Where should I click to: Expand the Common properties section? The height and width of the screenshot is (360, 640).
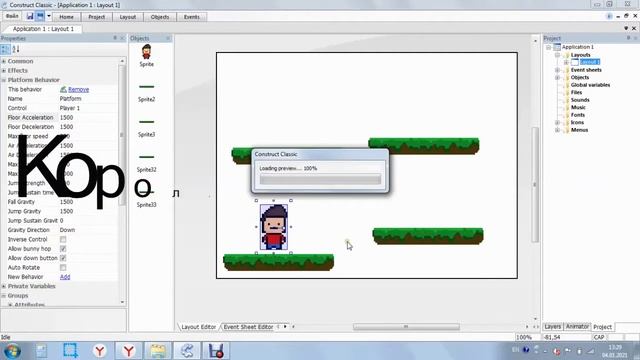click(4, 61)
